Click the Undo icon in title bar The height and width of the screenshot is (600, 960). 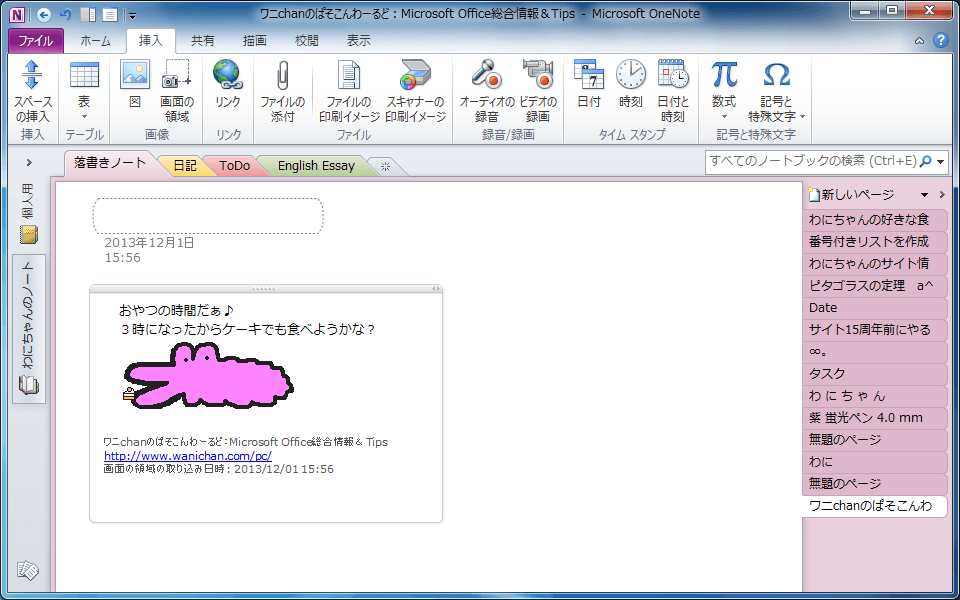66,15
